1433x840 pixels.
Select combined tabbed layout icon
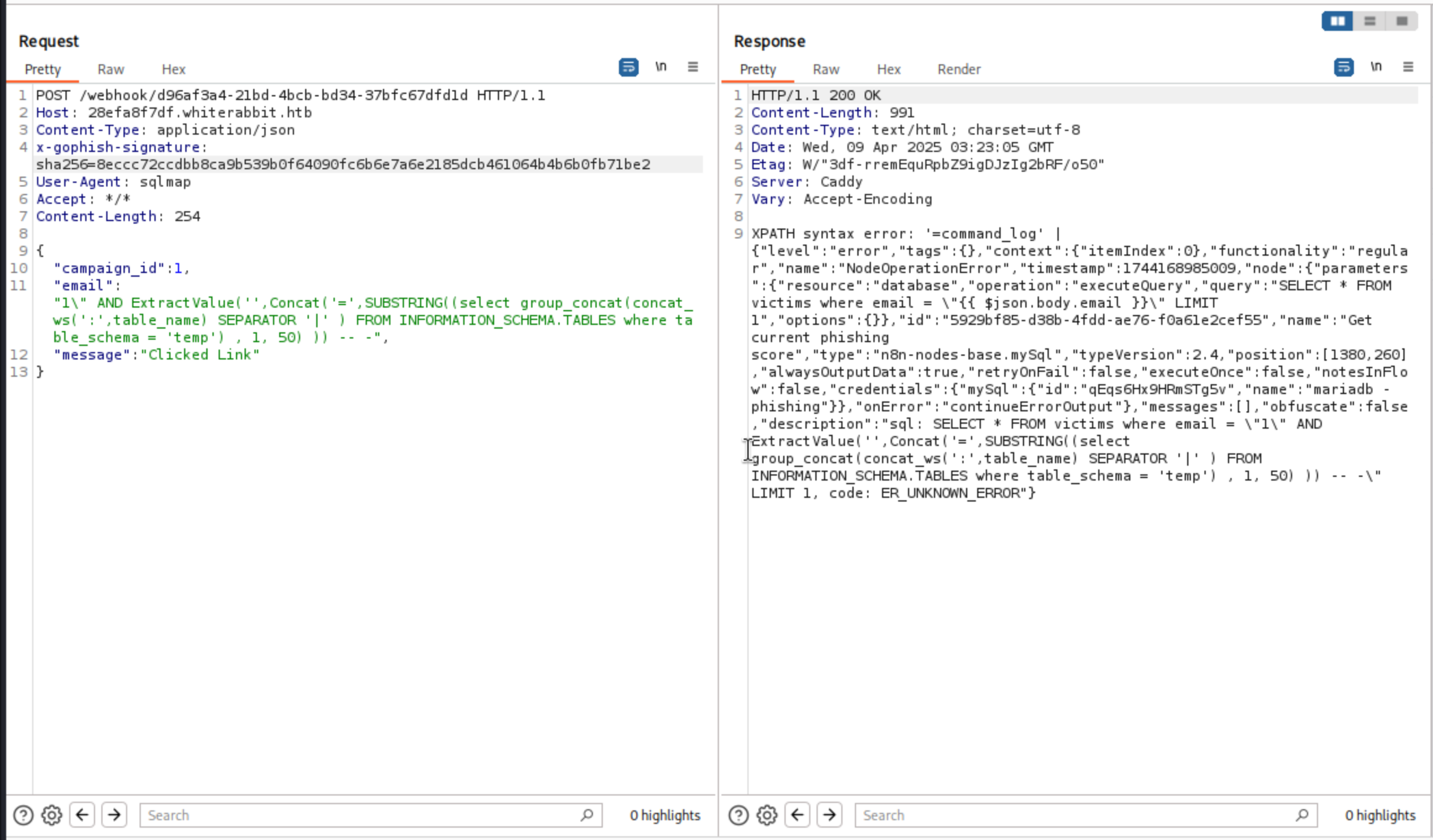coord(1402,21)
